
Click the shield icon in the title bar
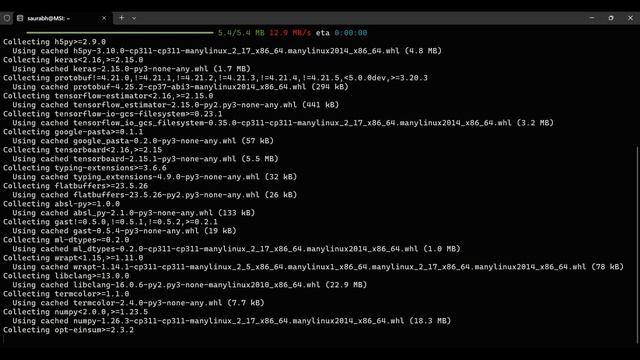tap(7, 18)
